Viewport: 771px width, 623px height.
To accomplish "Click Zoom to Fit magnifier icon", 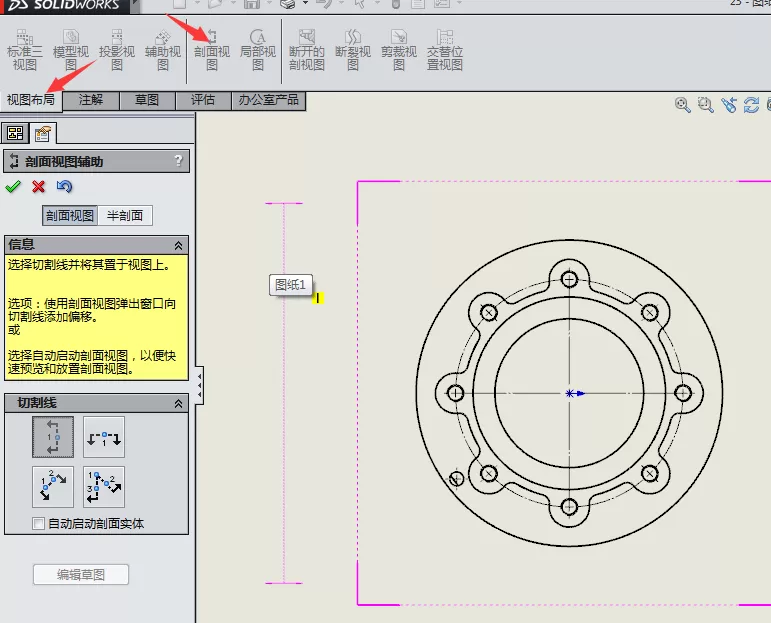I will [682, 105].
